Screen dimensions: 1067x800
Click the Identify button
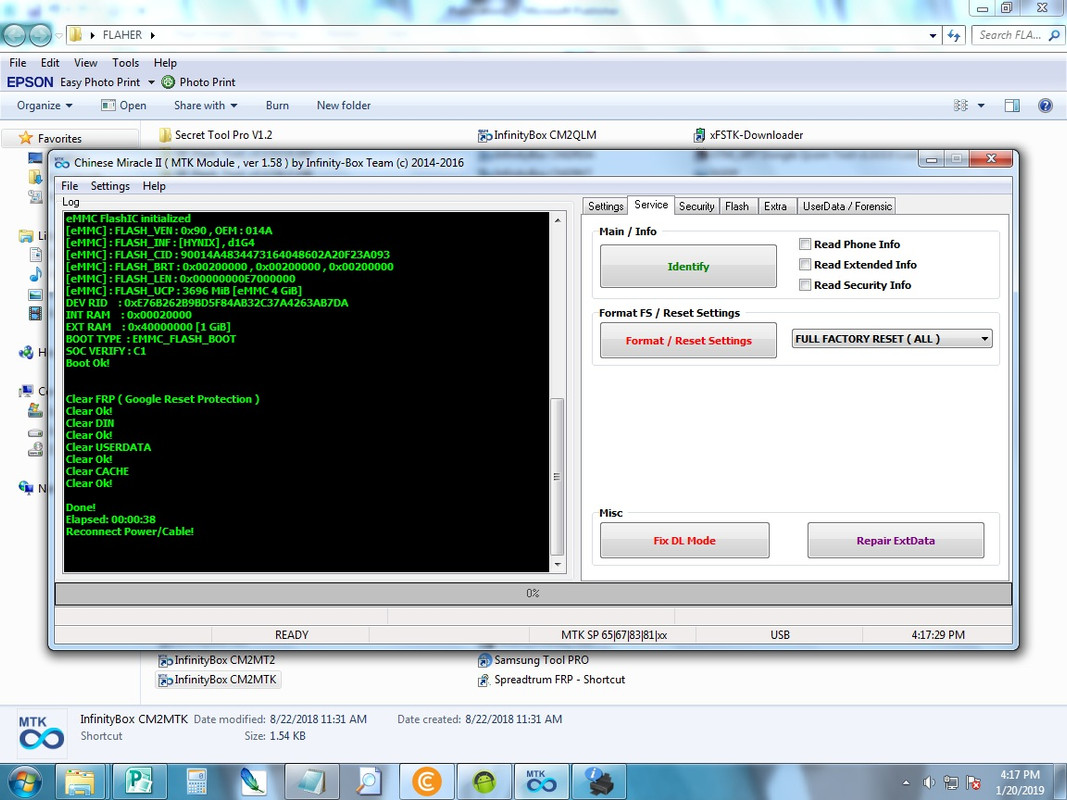[688, 266]
